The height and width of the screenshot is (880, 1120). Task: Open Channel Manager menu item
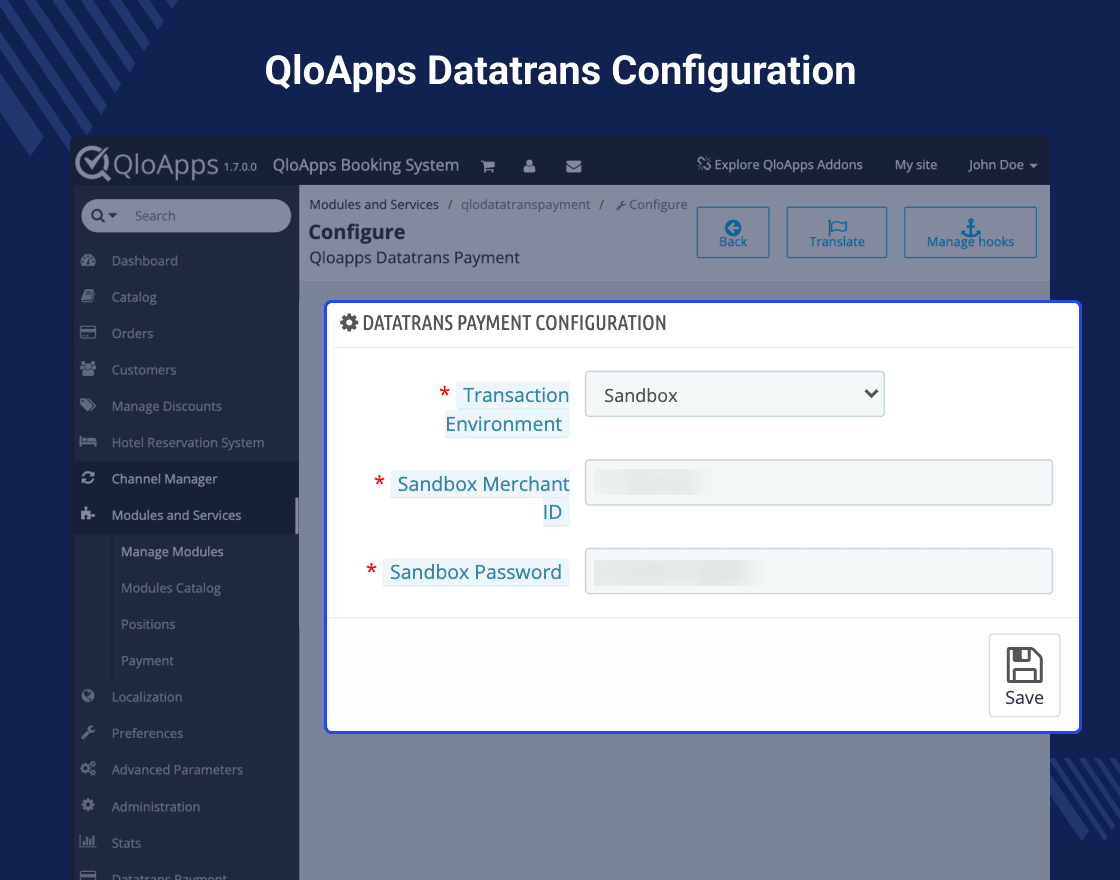[164, 479]
